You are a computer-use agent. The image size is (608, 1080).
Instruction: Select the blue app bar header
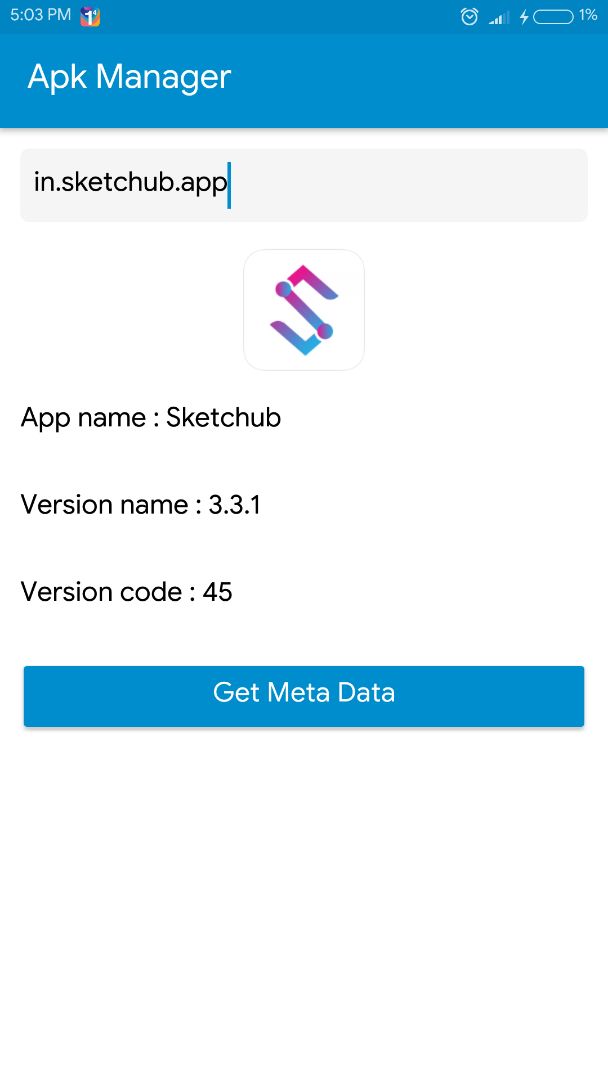(304, 81)
